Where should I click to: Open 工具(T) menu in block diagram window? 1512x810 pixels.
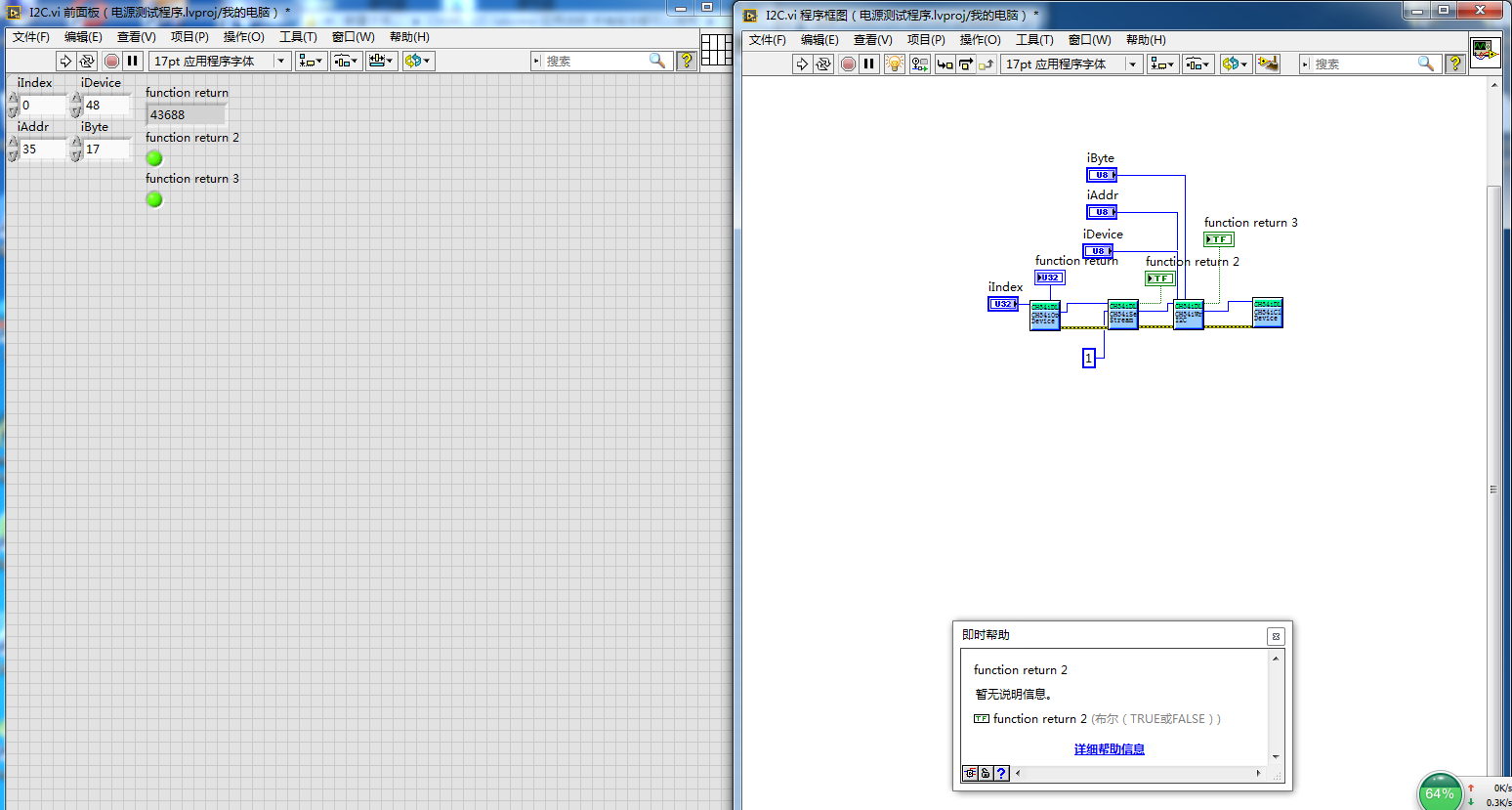[1034, 40]
